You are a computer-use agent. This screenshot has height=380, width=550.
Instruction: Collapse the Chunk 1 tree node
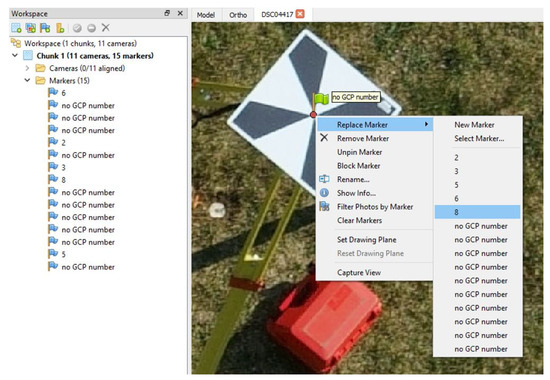tap(15, 55)
